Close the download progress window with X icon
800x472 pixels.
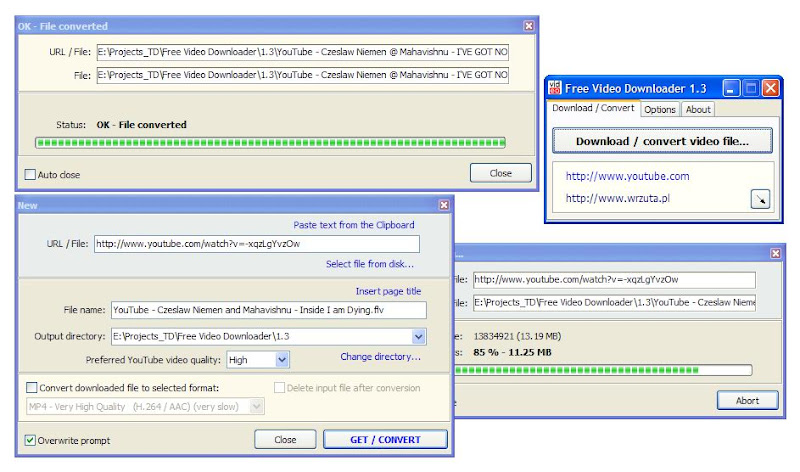tap(776, 253)
